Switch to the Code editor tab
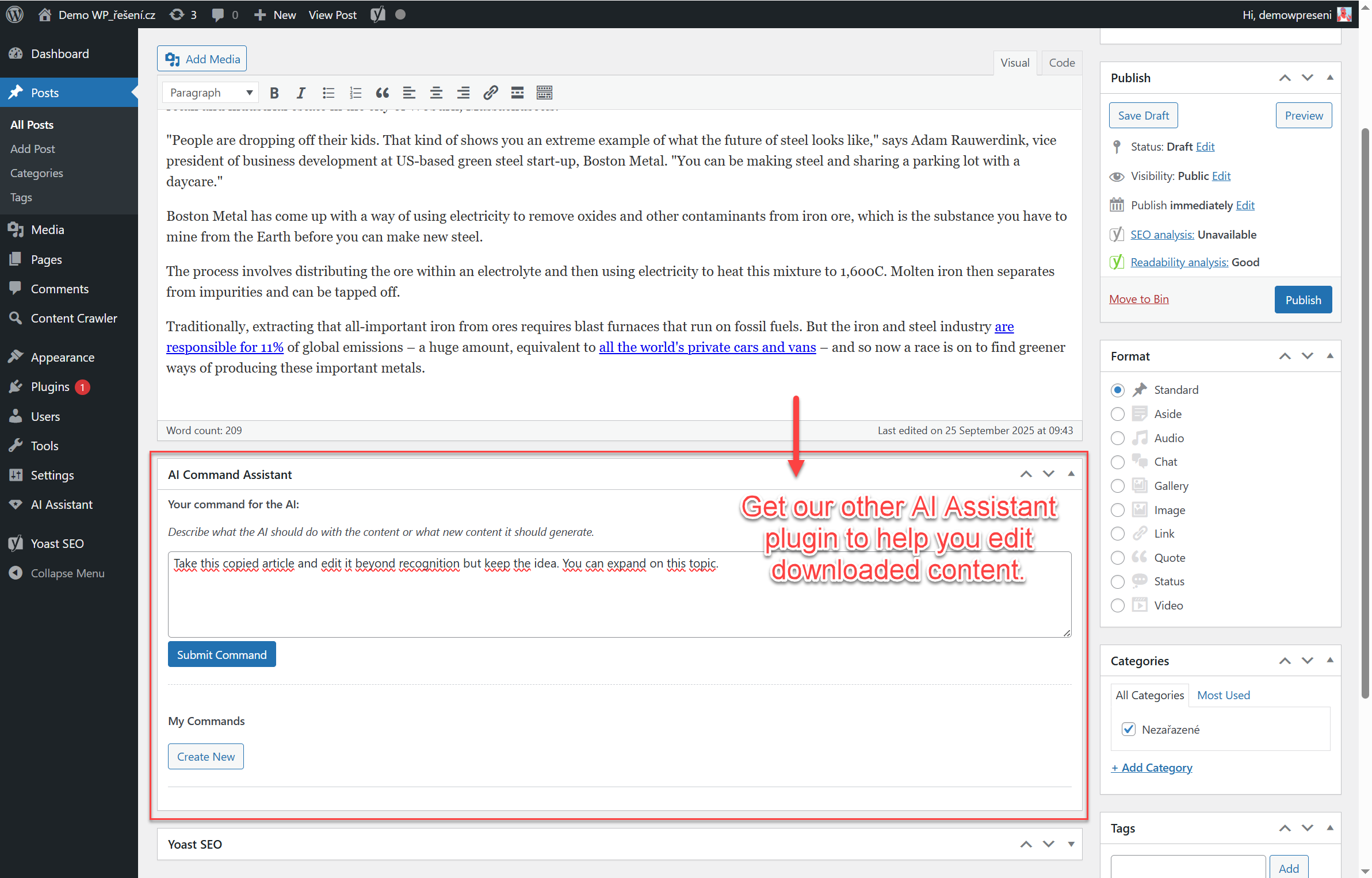Viewport: 1372px width, 878px height. [x=1061, y=63]
